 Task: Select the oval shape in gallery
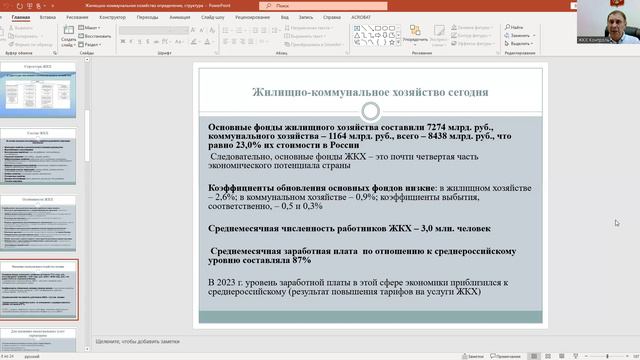[x=385, y=28]
